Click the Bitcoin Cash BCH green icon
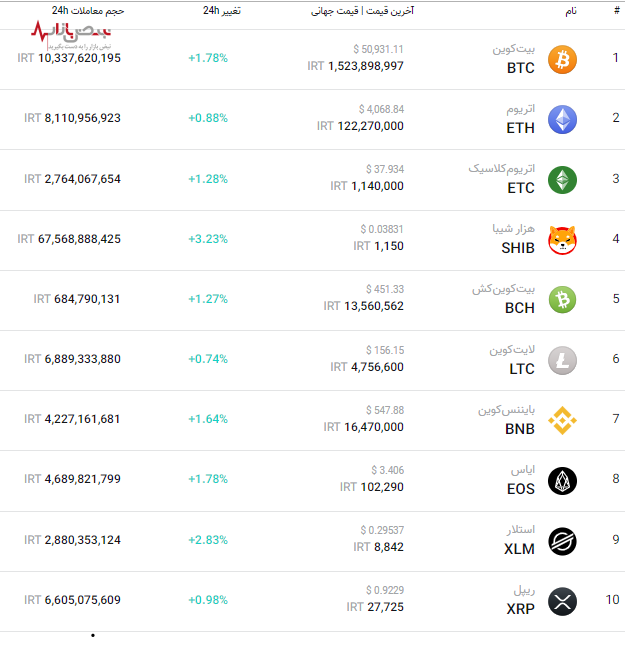 coord(562,299)
